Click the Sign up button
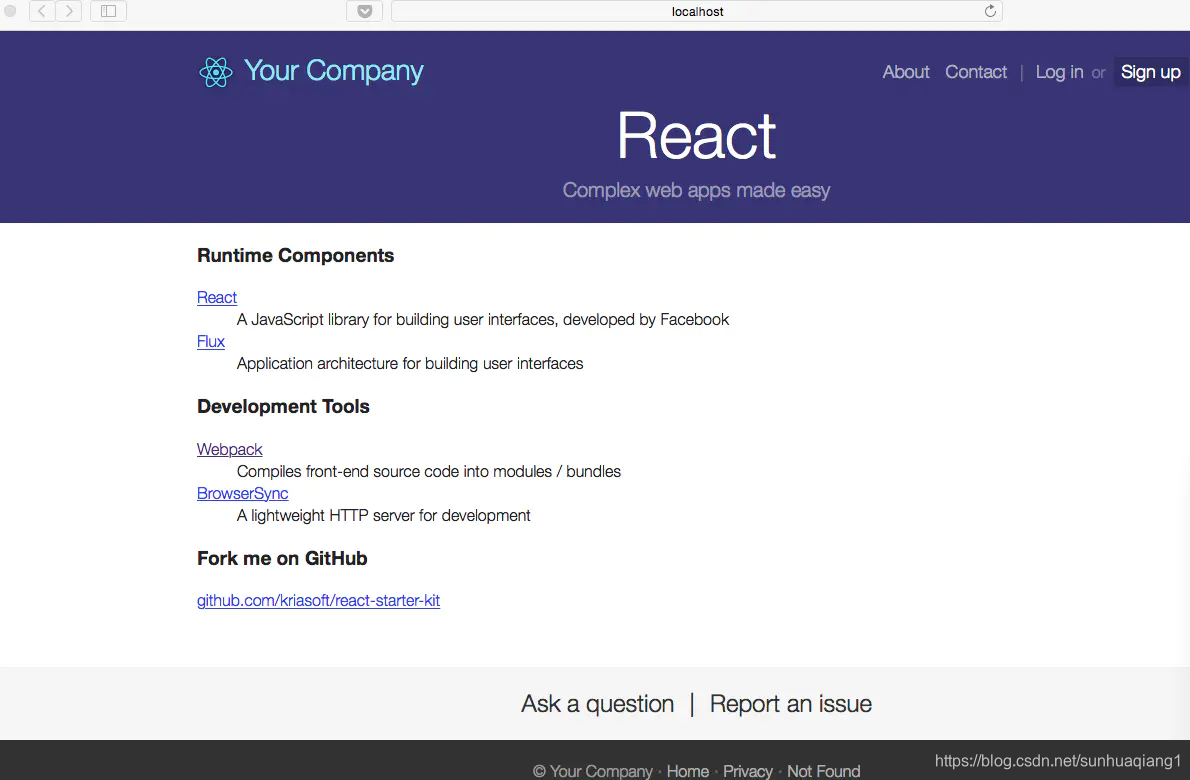Image resolution: width=1190 pixels, height=780 pixels. pyautogui.click(x=1151, y=72)
